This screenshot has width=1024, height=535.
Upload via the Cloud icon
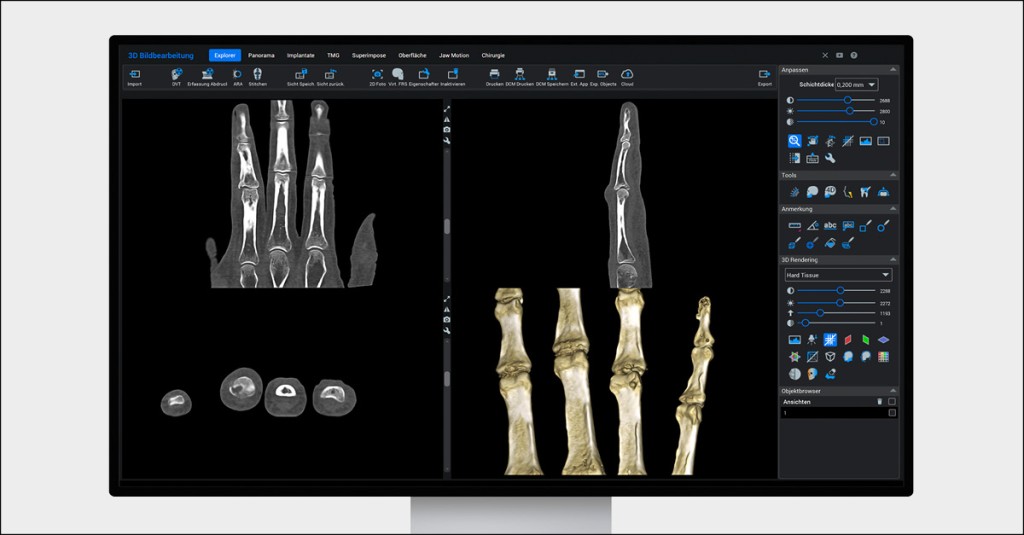pos(627,75)
